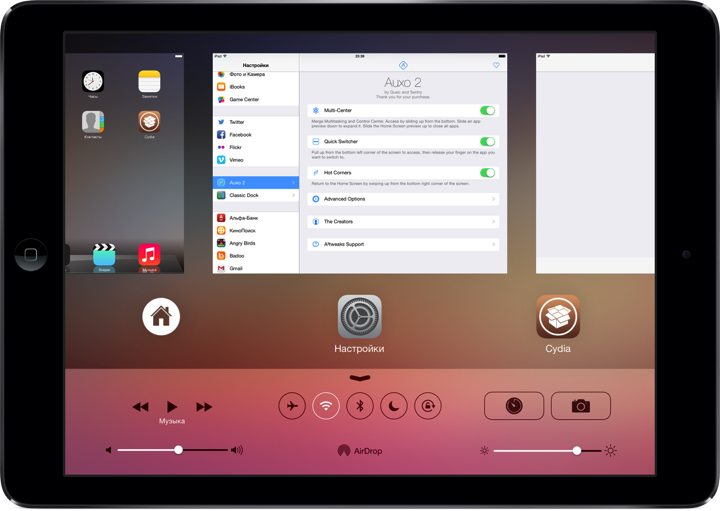
Task: Open the Videos app in the dock preview
Action: [104, 255]
